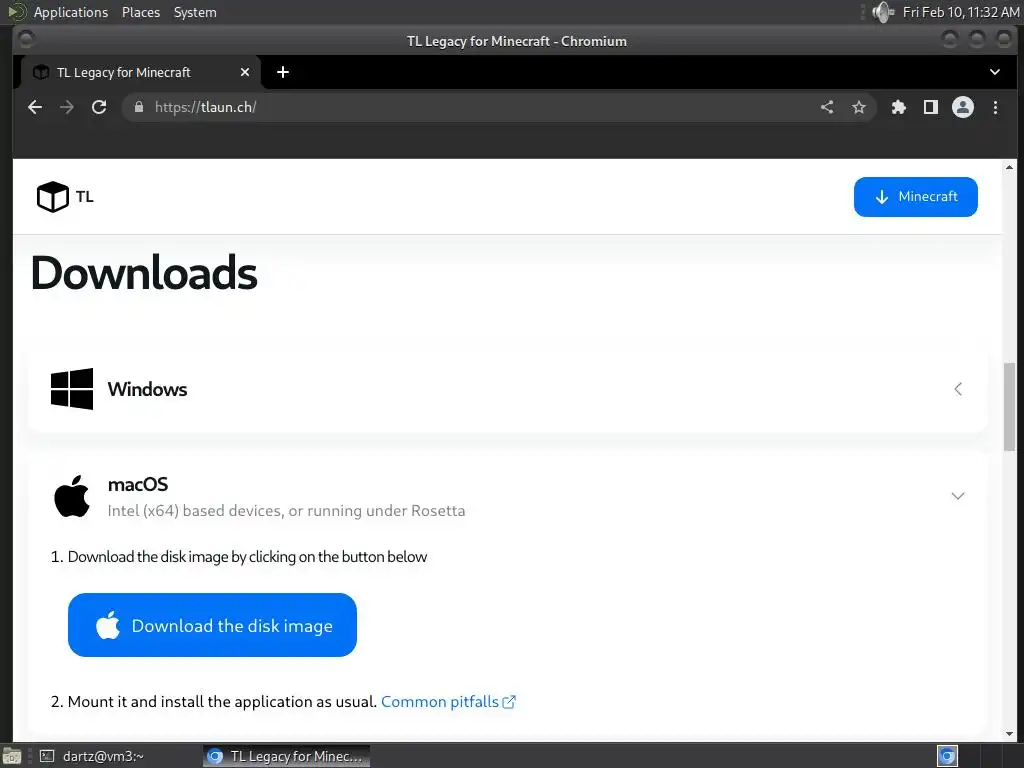
Task: Open the Applications menu
Action: coord(71,12)
